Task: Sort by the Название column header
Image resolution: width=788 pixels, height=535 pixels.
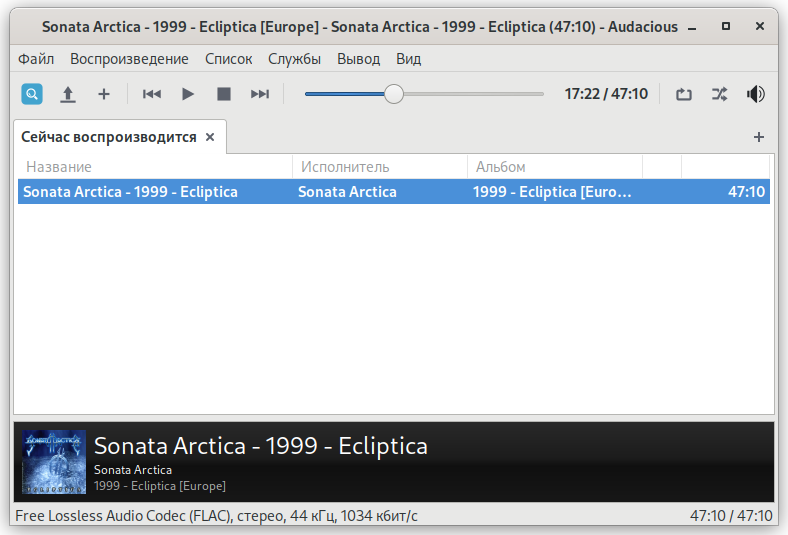Action: pyautogui.click(x=153, y=167)
